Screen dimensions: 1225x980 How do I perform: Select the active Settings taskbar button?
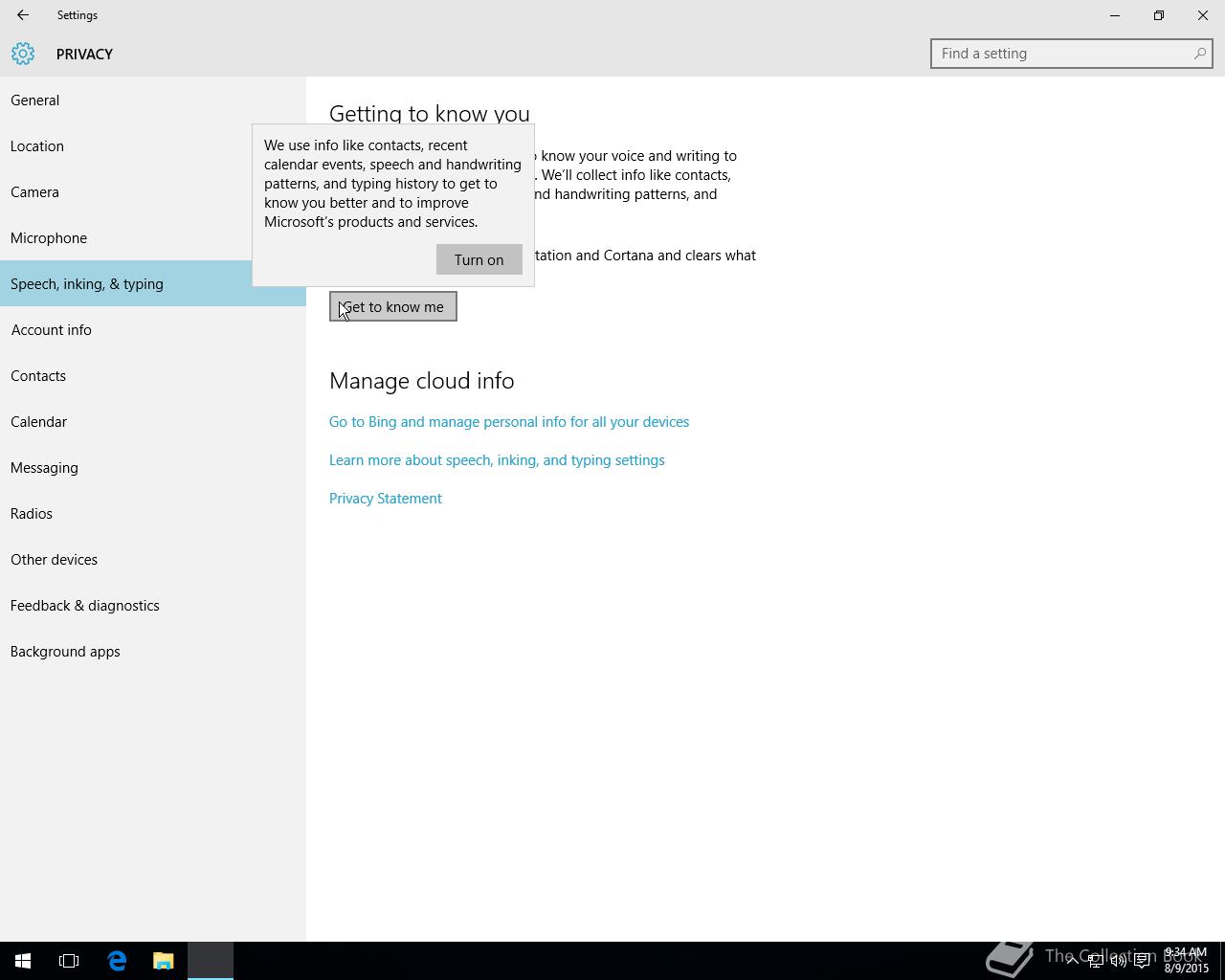coord(211,961)
